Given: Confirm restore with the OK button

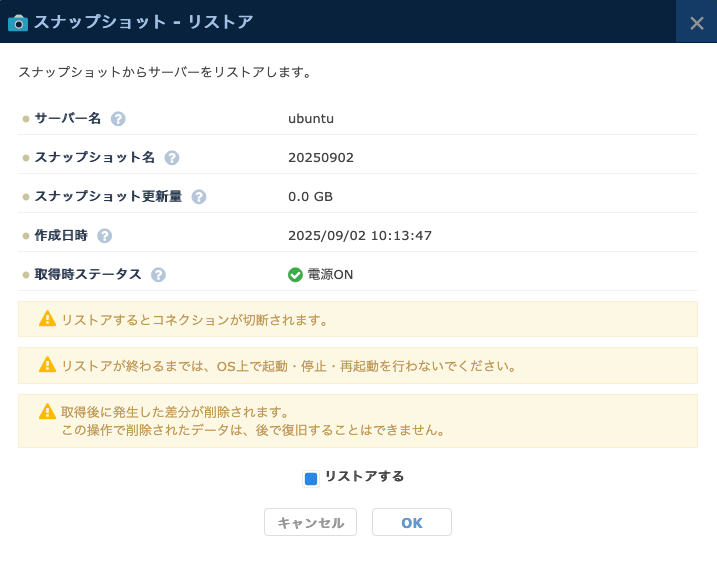Looking at the screenshot, I should click(x=411, y=522).
